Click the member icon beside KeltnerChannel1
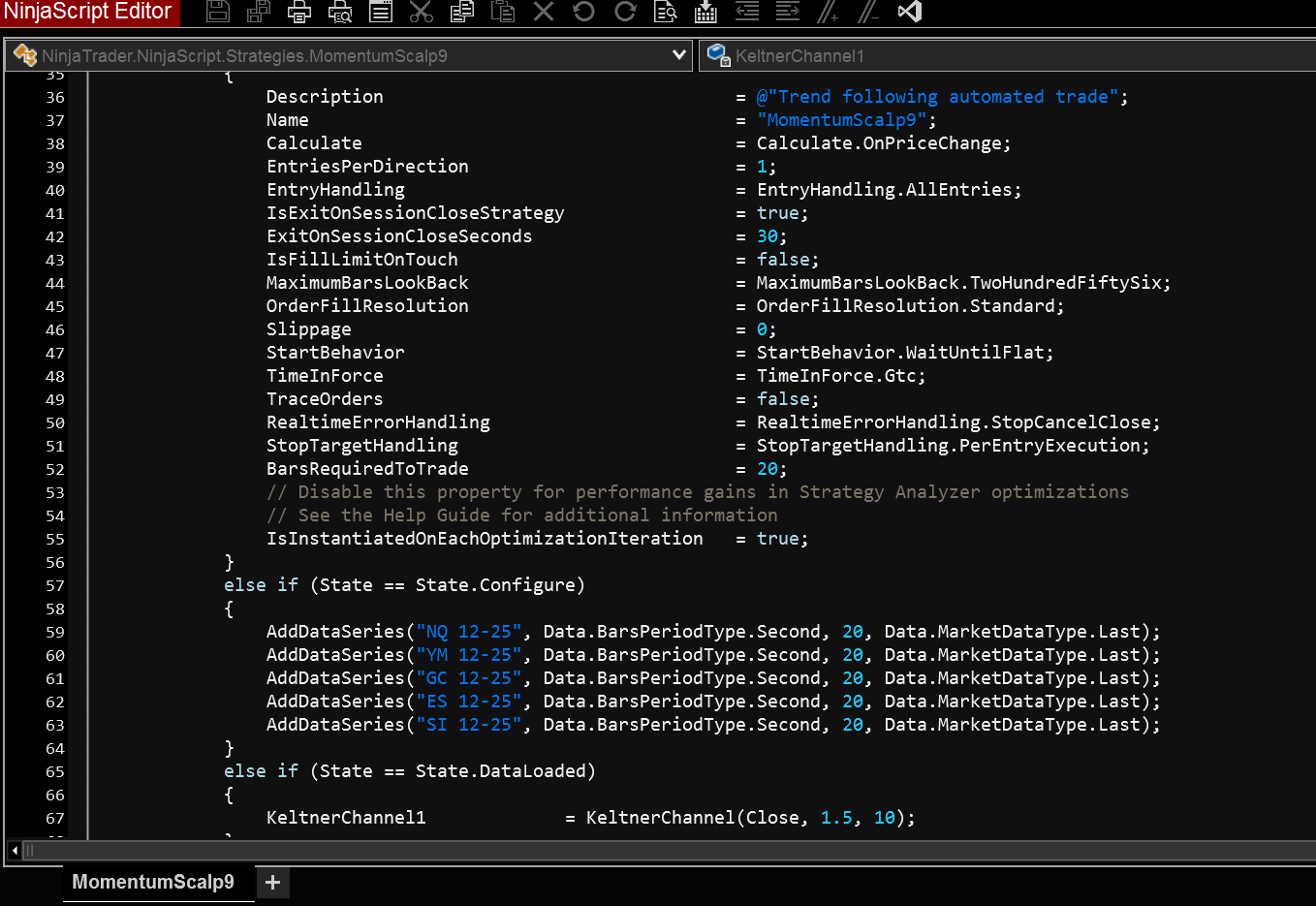The width and height of the screenshot is (1316, 906). pyautogui.click(x=718, y=55)
